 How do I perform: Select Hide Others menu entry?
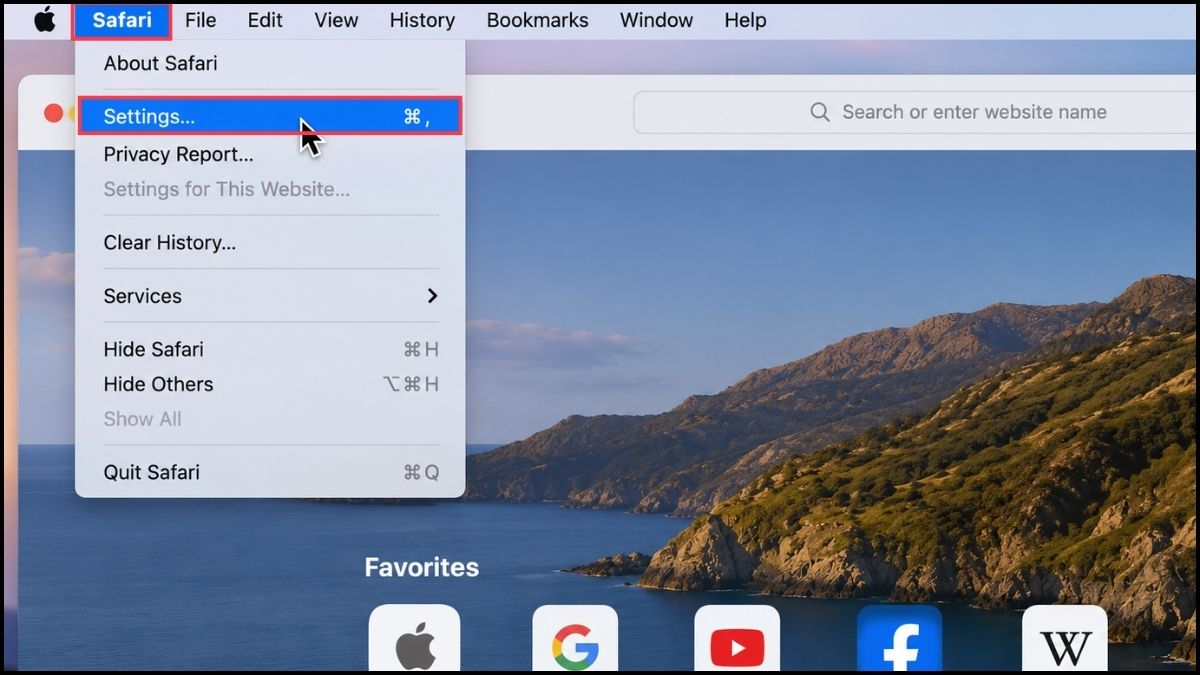pos(270,384)
